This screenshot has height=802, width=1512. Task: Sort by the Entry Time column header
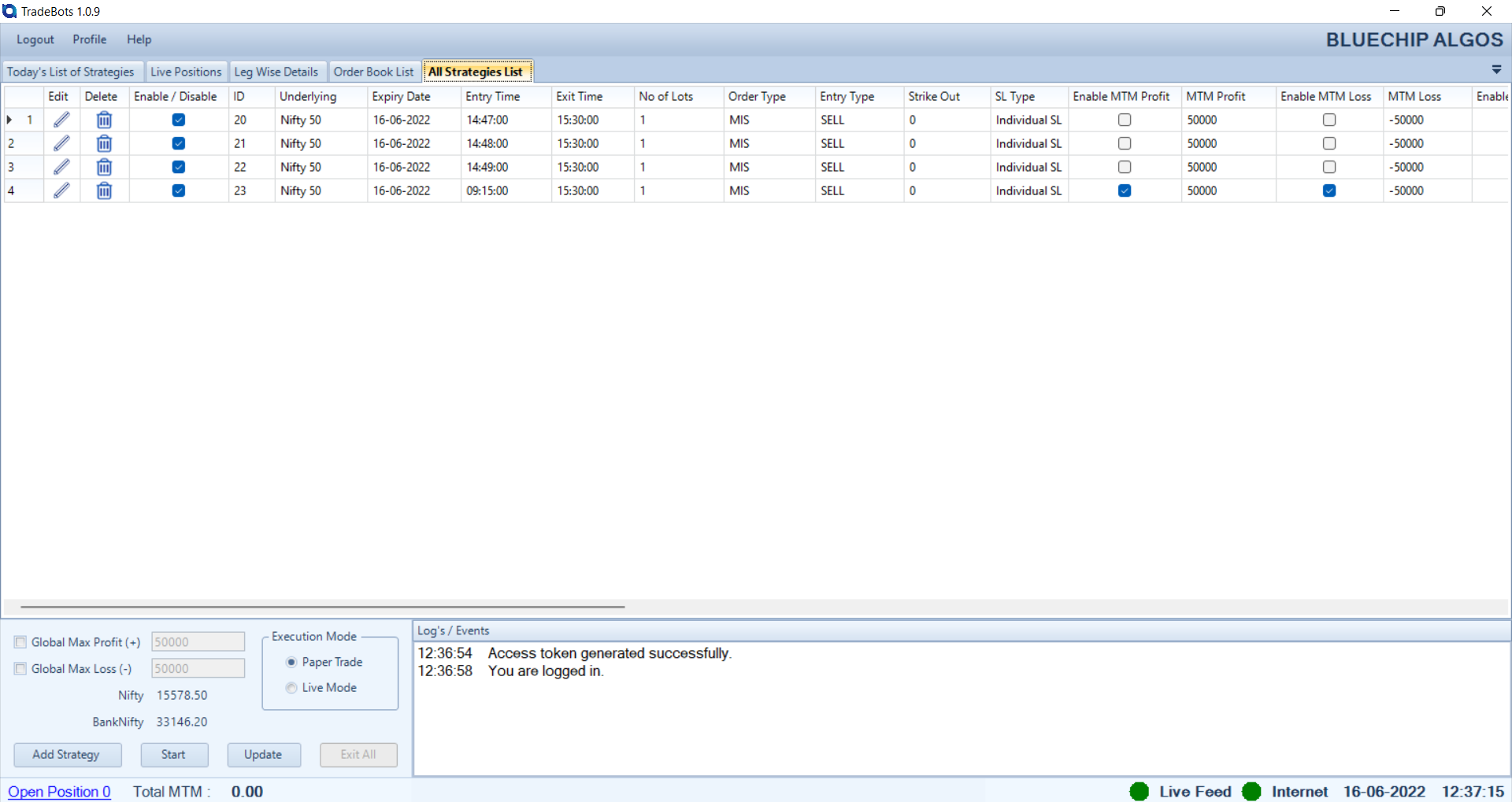(506, 97)
